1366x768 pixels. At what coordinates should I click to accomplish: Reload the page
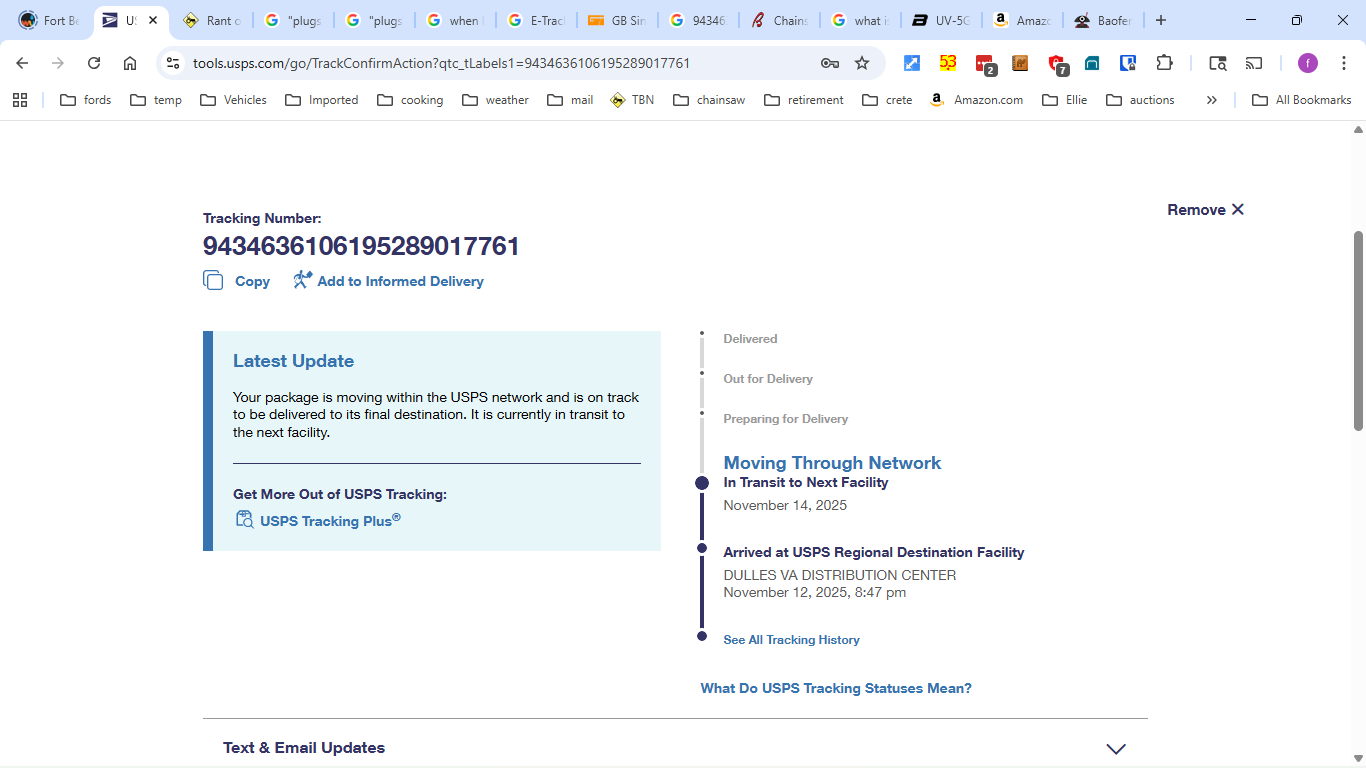tap(94, 63)
